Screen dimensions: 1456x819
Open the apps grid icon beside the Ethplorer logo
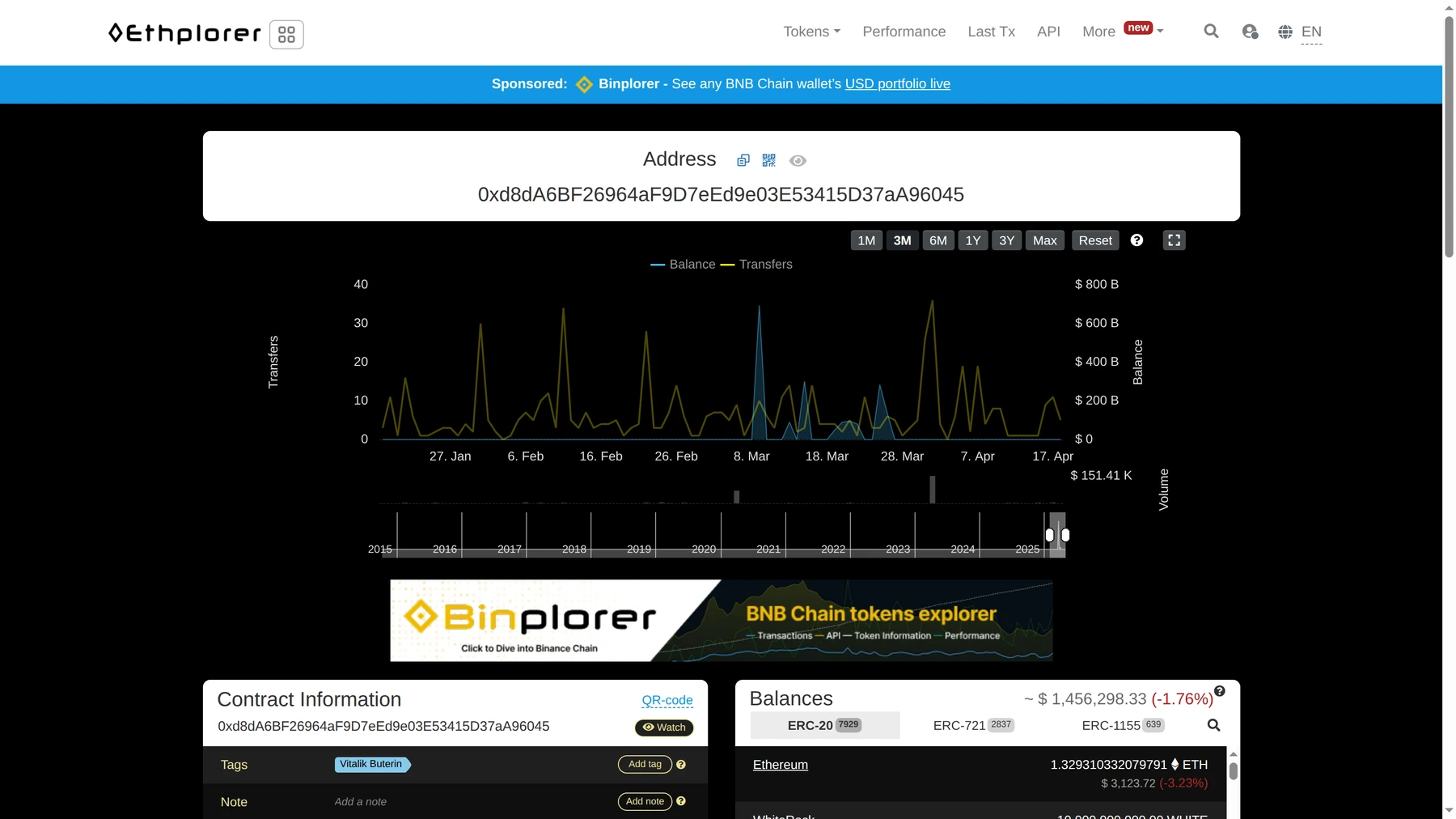click(286, 34)
